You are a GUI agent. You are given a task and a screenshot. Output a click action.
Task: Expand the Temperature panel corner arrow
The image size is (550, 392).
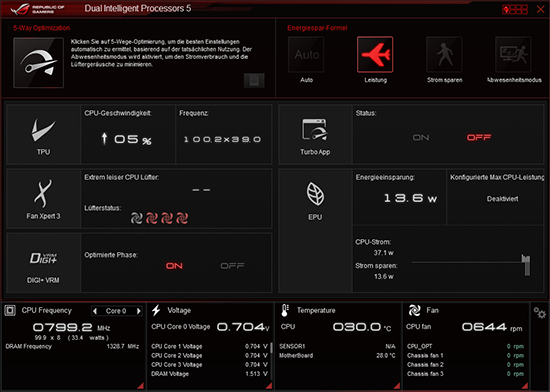(397, 386)
